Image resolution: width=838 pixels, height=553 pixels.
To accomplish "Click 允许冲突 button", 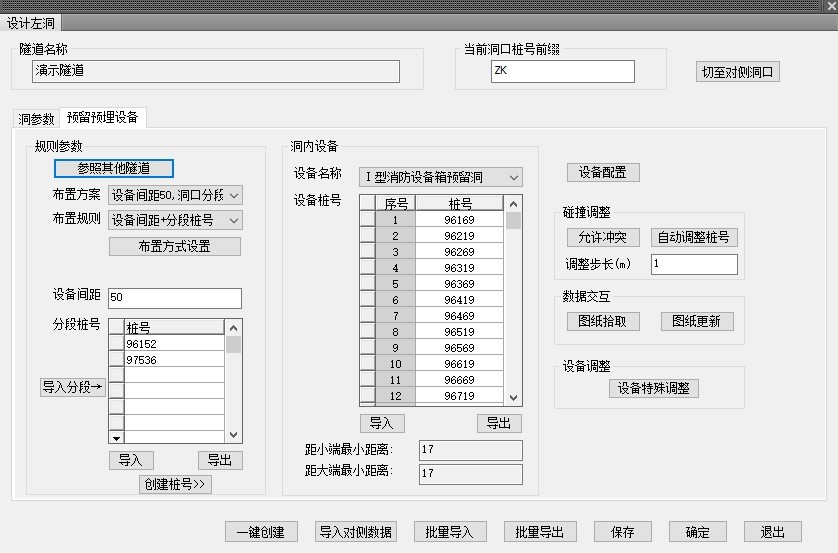I will point(603,237).
